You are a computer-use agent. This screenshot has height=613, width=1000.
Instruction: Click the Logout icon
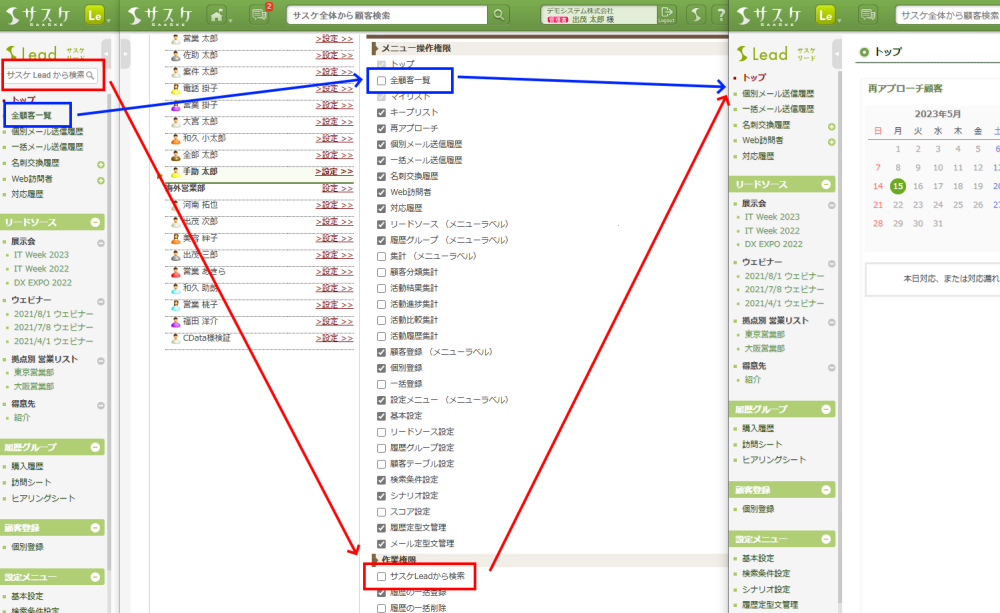tap(666, 15)
